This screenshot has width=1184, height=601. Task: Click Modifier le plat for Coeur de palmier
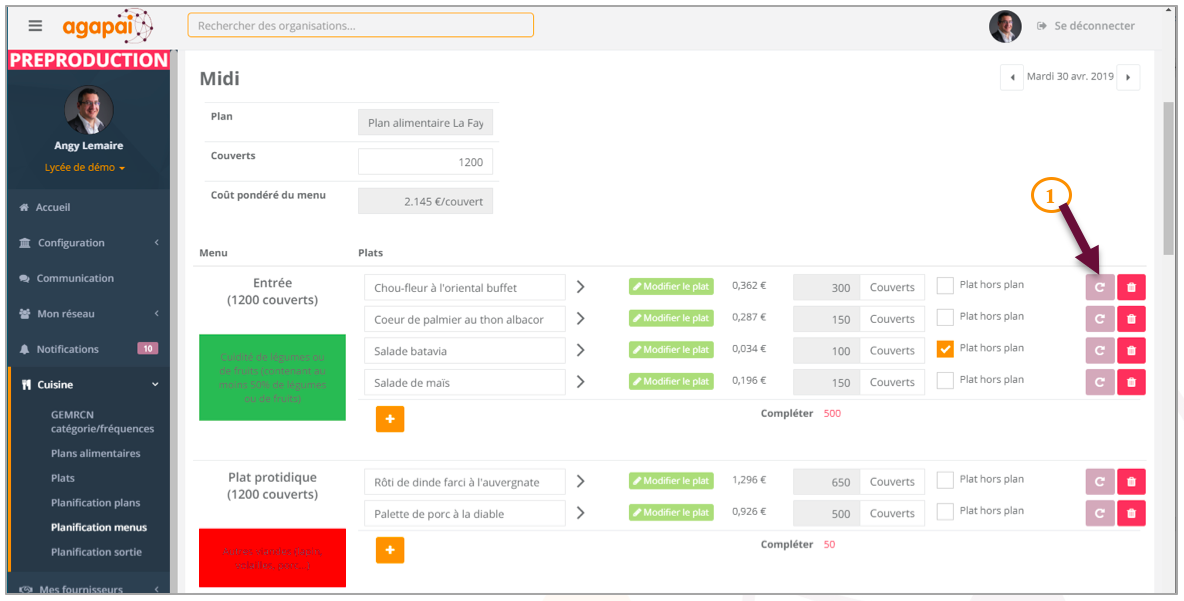click(671, 318)
